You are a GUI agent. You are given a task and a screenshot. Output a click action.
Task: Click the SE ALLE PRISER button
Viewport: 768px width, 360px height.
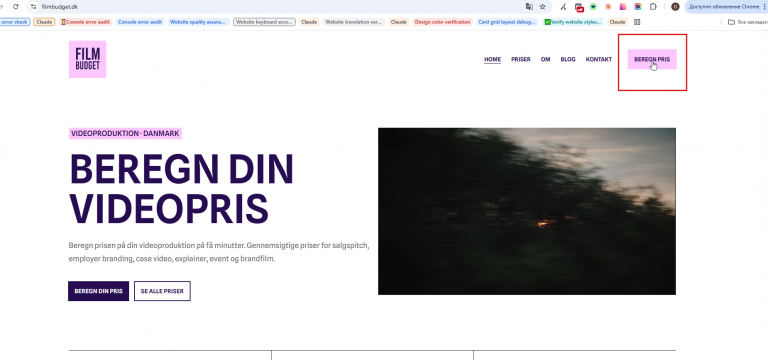162,291
